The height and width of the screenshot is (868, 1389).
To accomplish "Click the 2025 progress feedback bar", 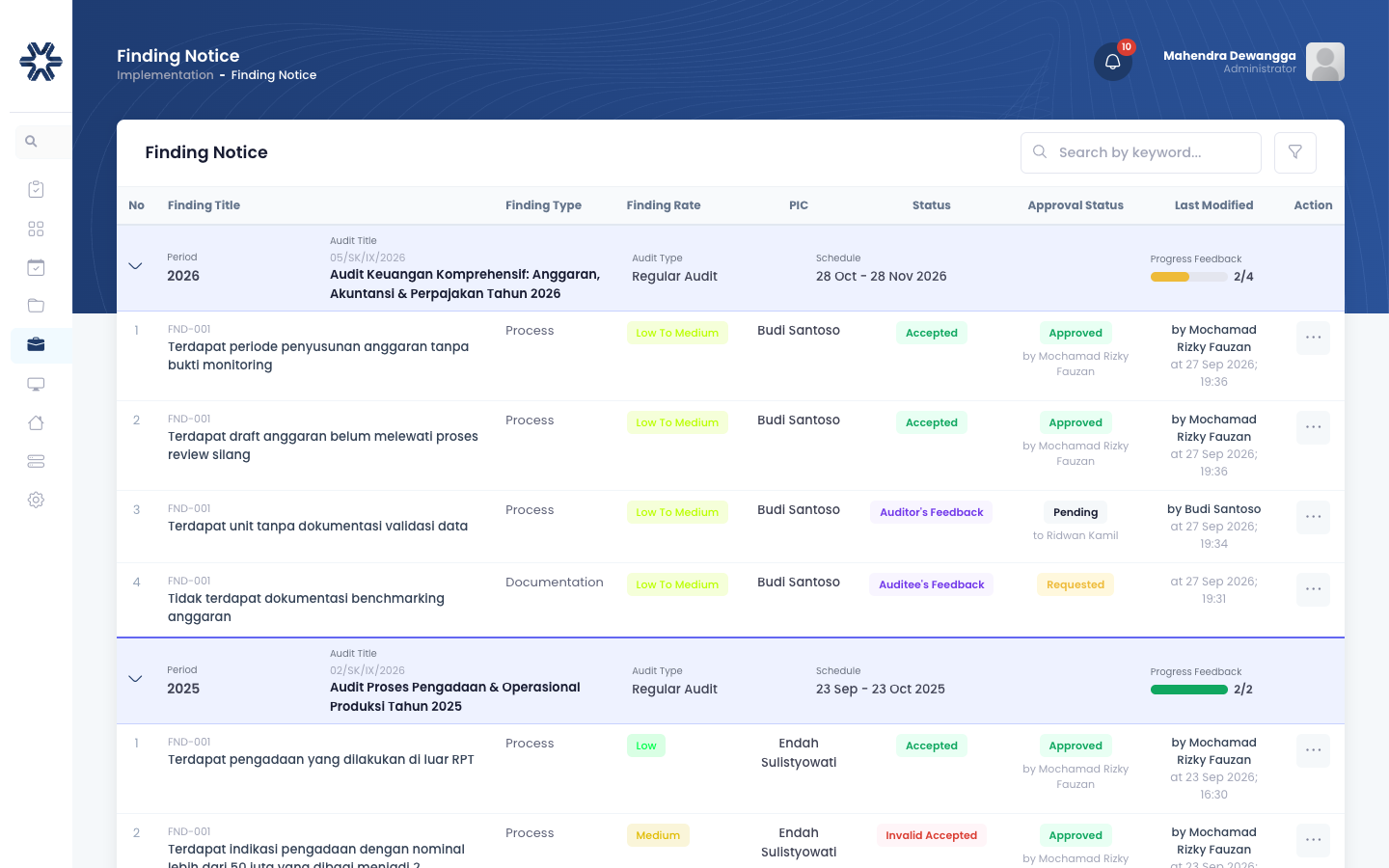I will pos(1189,690).
